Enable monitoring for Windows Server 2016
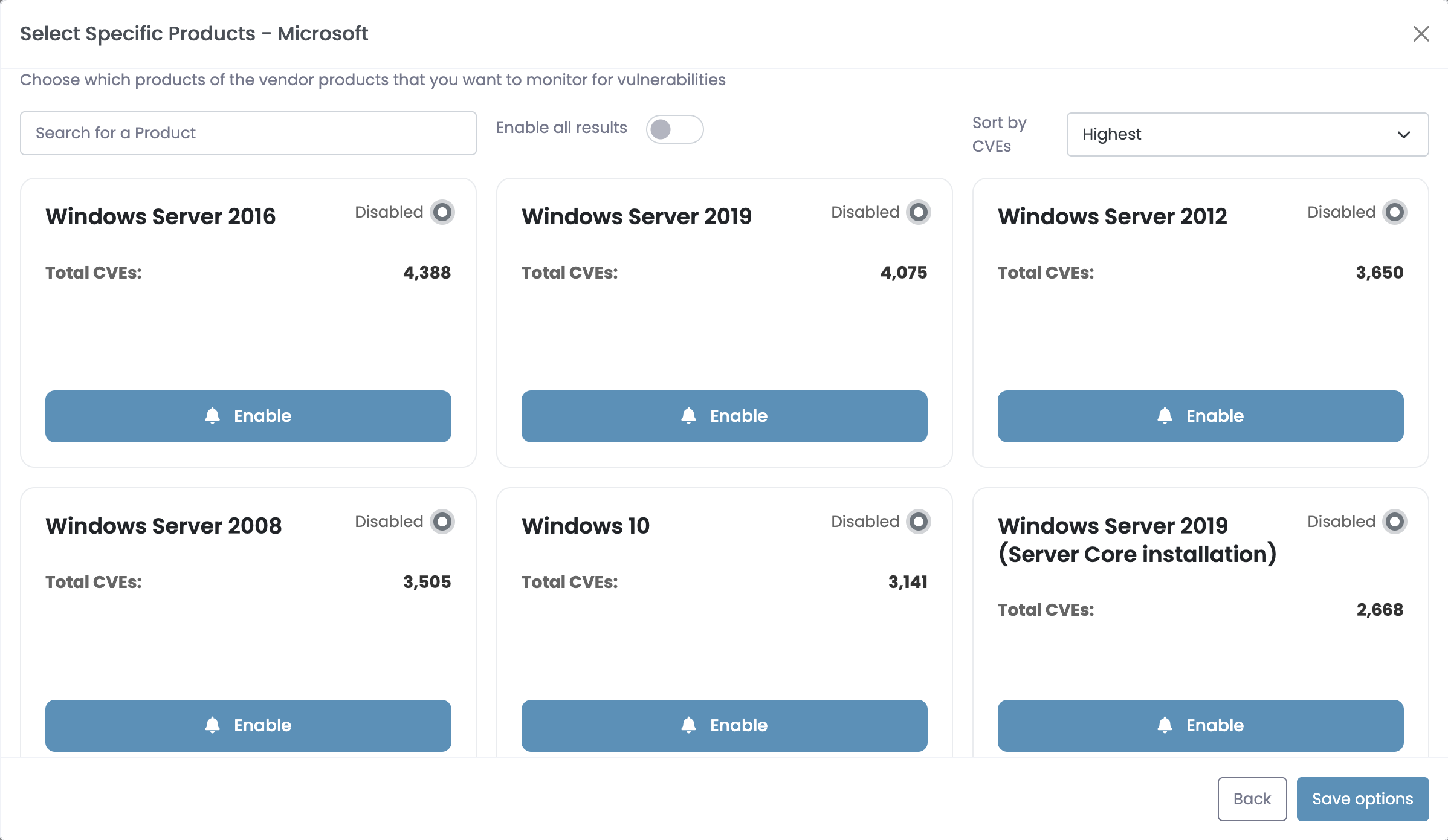 [x=248, y=416]
